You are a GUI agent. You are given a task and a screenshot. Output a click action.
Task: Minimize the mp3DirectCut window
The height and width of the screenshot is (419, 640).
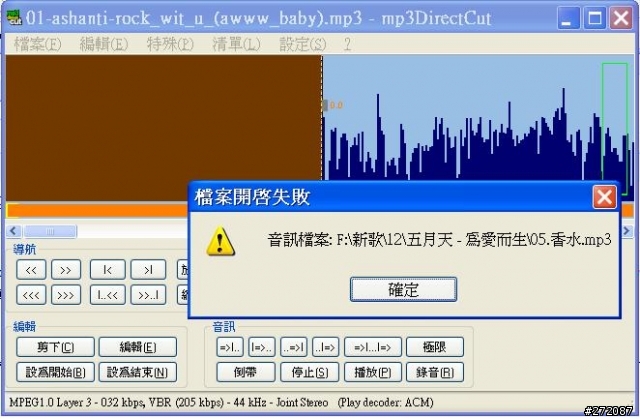tap(568, 18)
